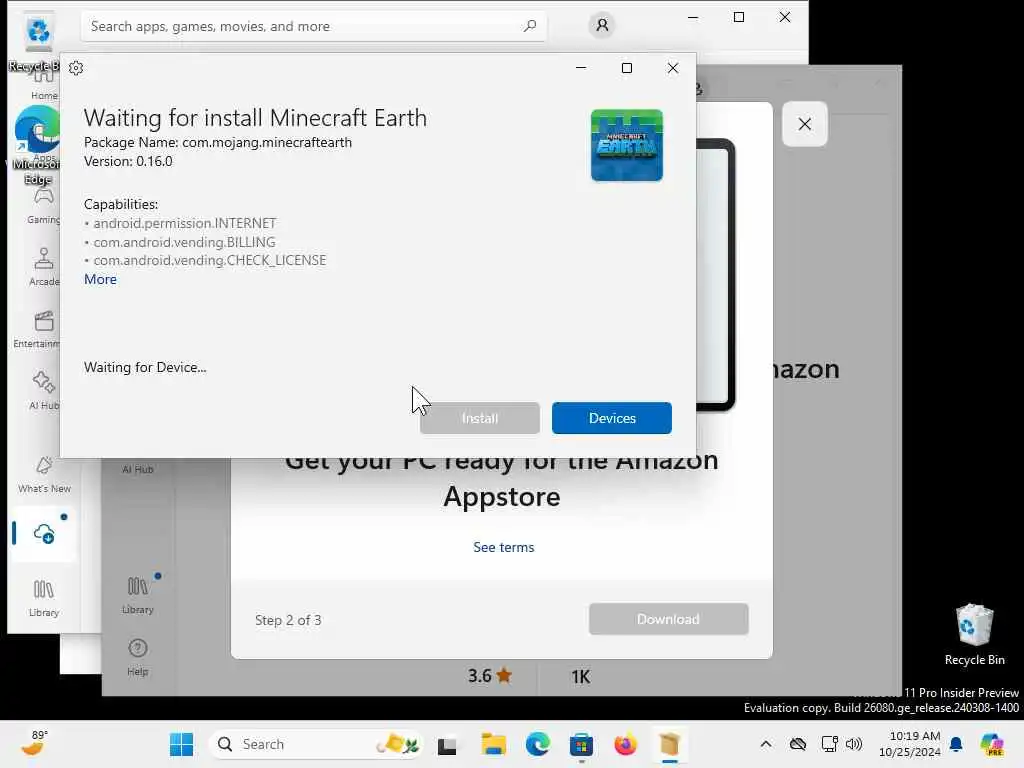Select Recycle Bin desktop icon at right
The width and height of the screenshot is (1024, 768).
click(974, 635)
